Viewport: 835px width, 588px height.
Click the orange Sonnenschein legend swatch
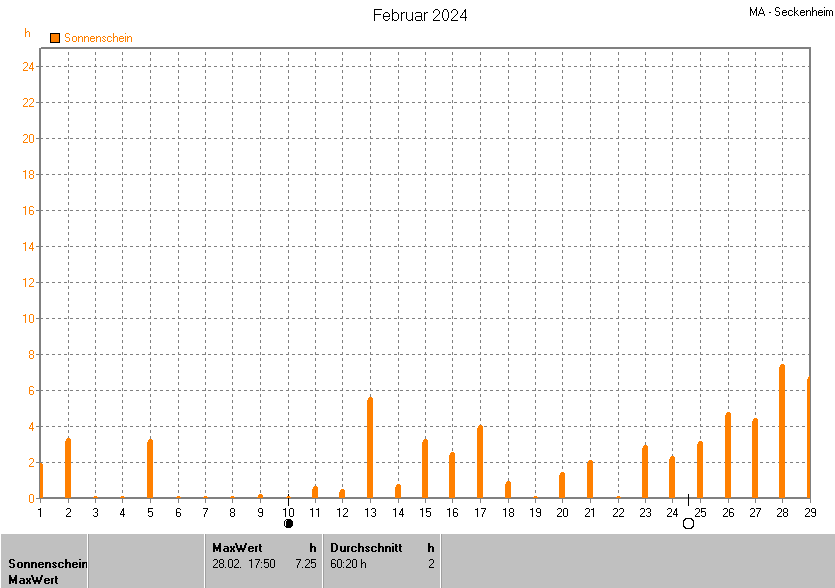point(55,38)
